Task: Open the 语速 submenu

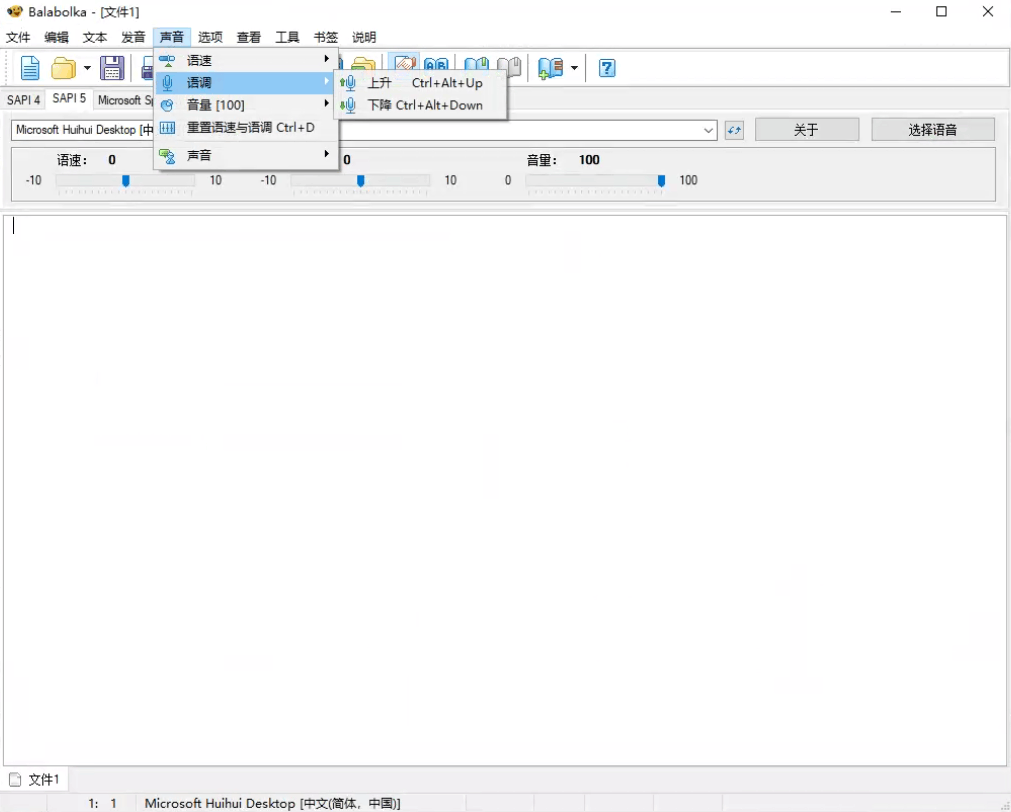Action: pos(247,61)
